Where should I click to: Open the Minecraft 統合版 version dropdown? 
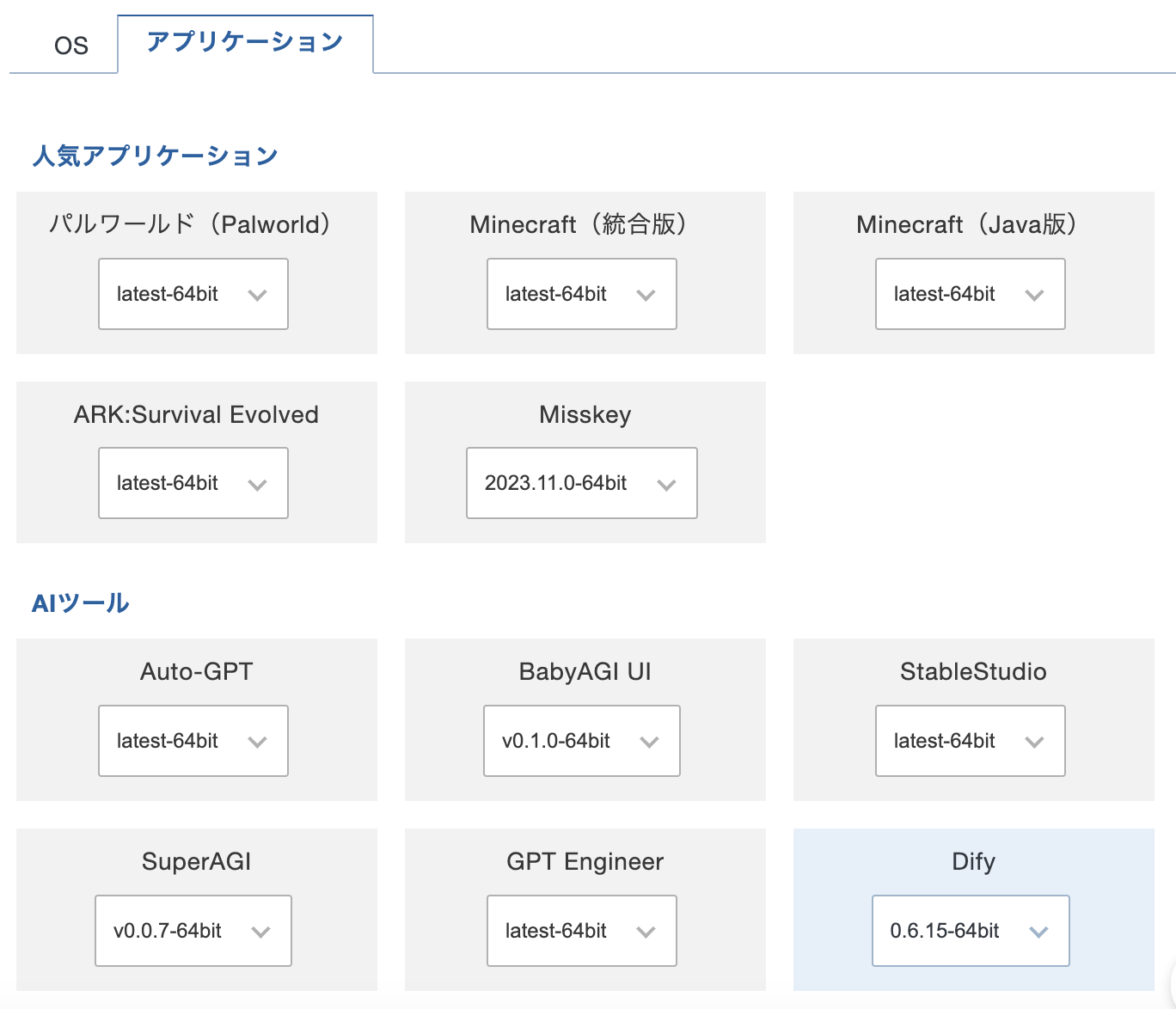coord(581,294)
